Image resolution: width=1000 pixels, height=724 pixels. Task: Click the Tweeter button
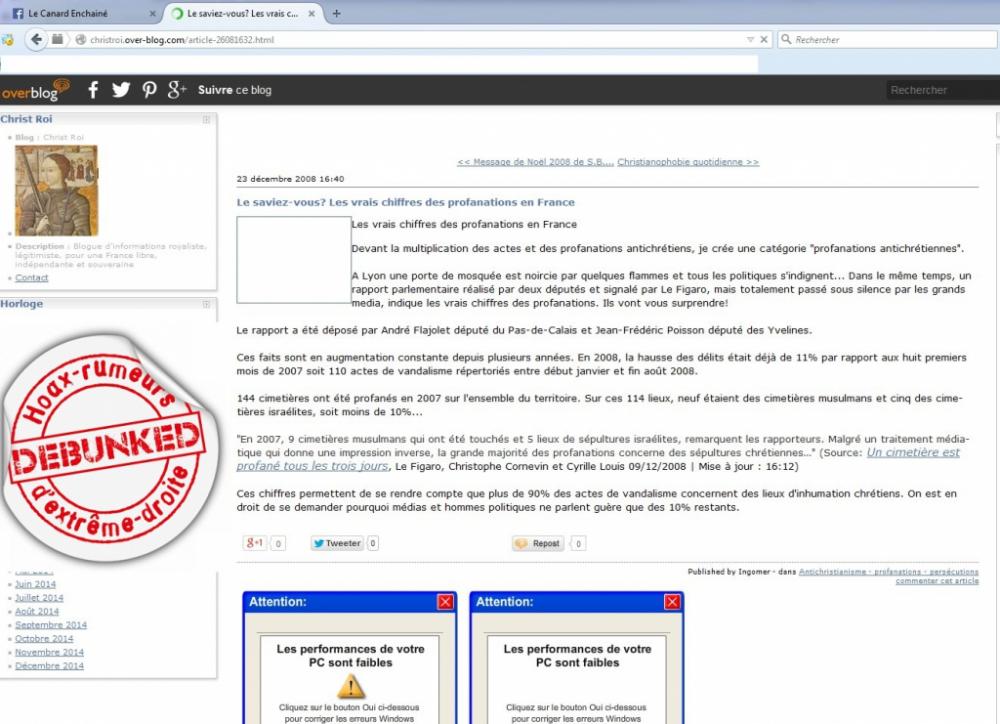tap(337, 543)
